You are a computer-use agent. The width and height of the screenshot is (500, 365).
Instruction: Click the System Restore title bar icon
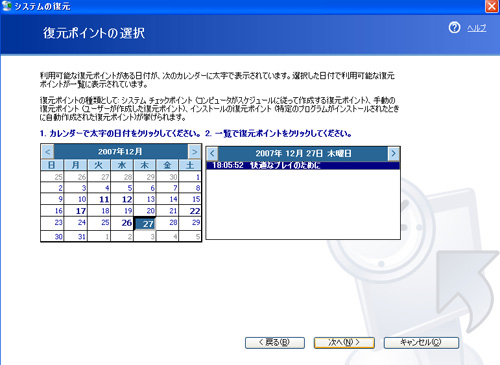pyautogui.click(x=7, y=6)
